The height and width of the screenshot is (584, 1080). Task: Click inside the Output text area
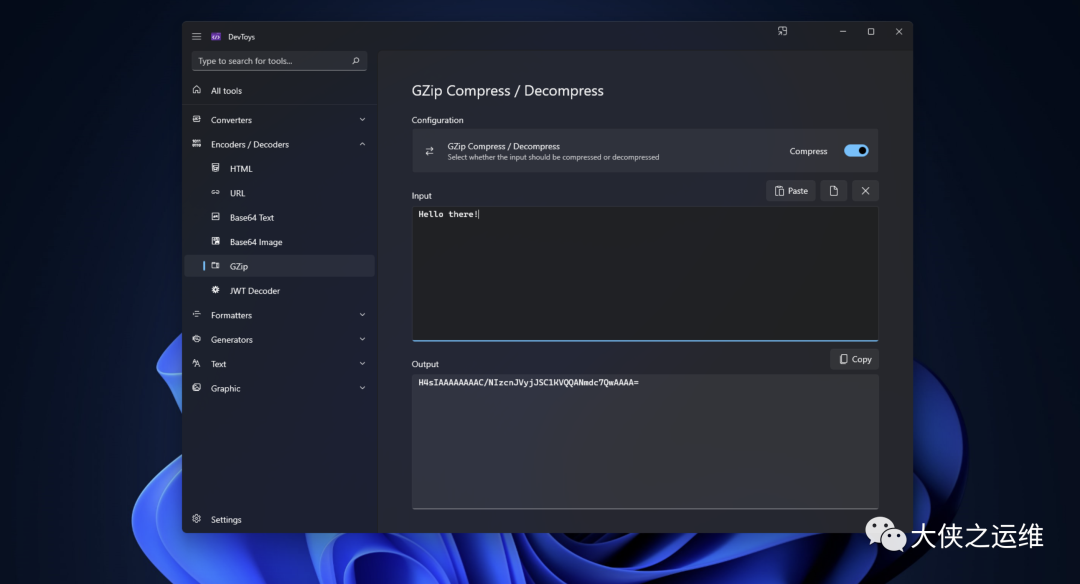click(645, 441)
